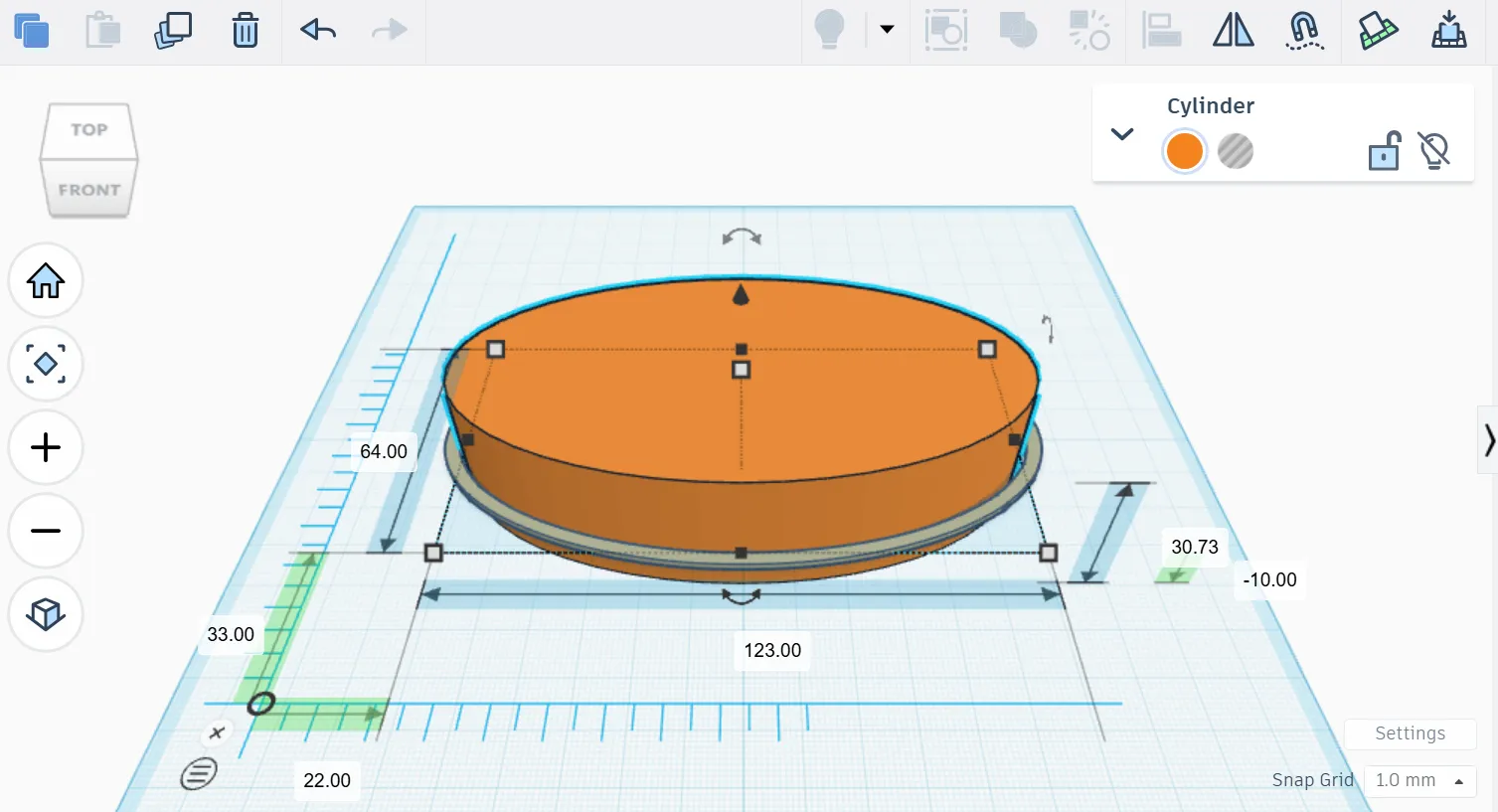Click the Copy icon in the toolbar
Screen dimensions: 1498x812
point(32,31)
